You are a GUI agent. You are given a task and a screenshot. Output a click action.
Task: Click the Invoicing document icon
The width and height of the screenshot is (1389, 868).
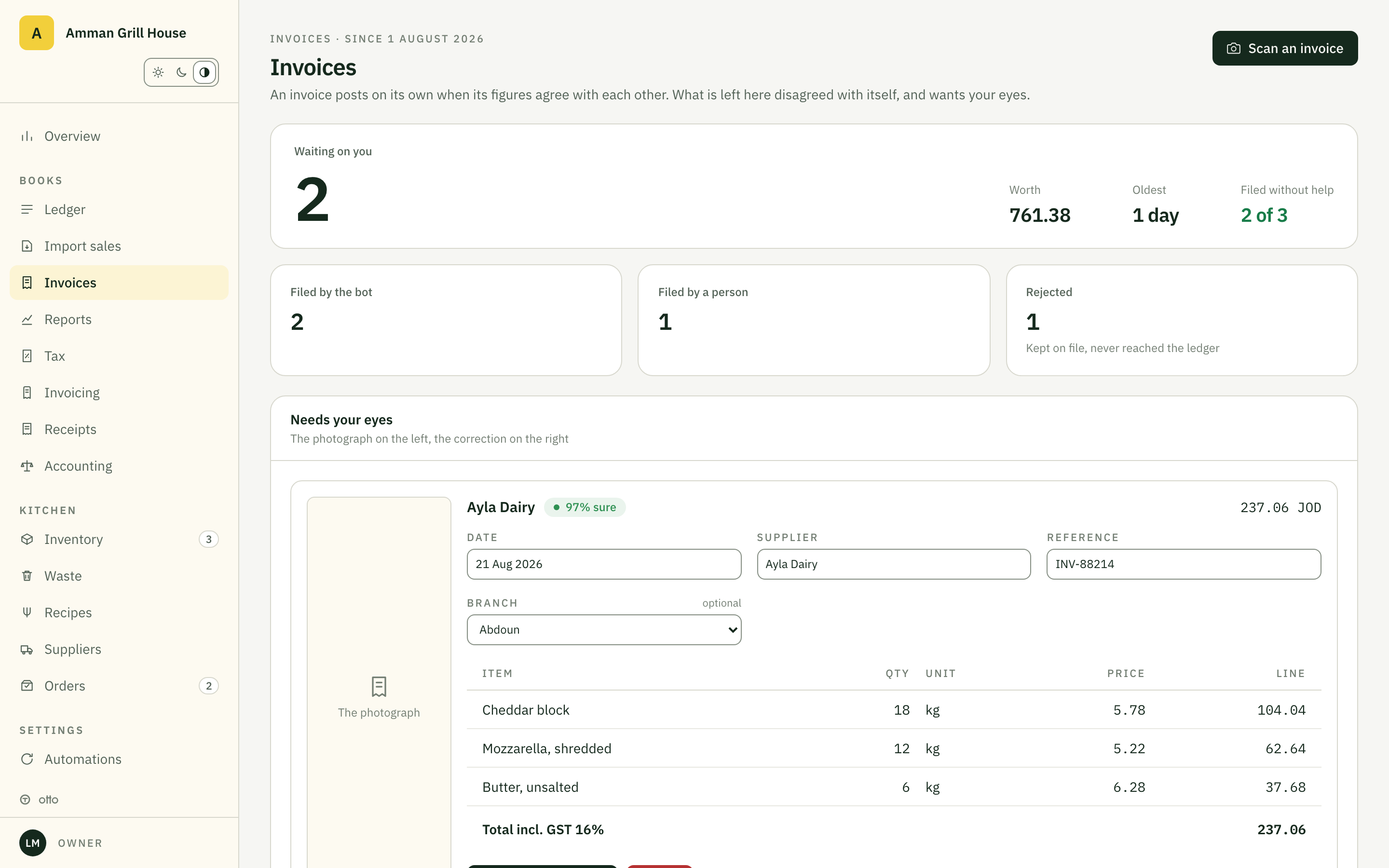pos(27,393)
